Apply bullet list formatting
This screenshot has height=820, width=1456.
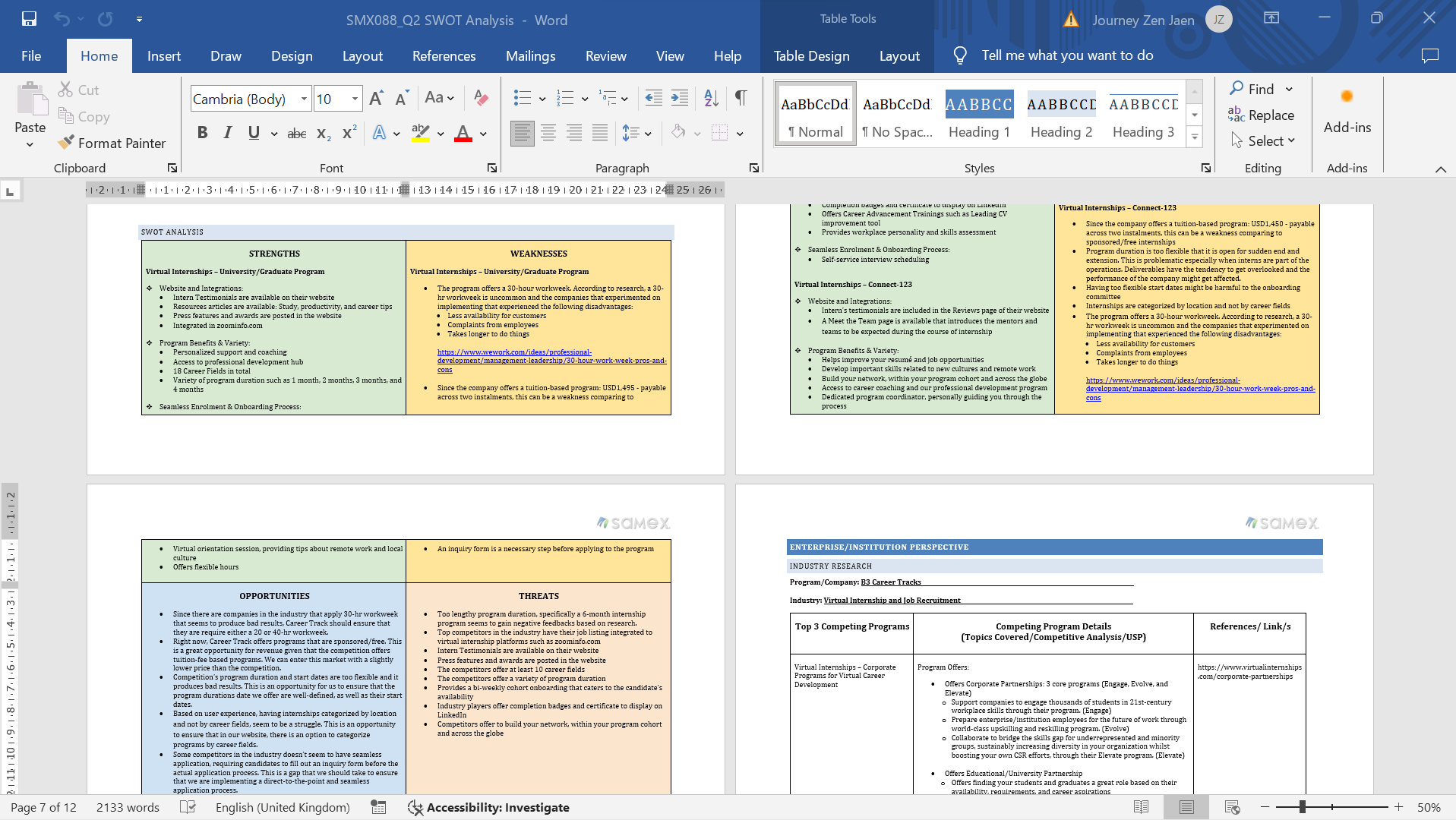click(522, 98)
